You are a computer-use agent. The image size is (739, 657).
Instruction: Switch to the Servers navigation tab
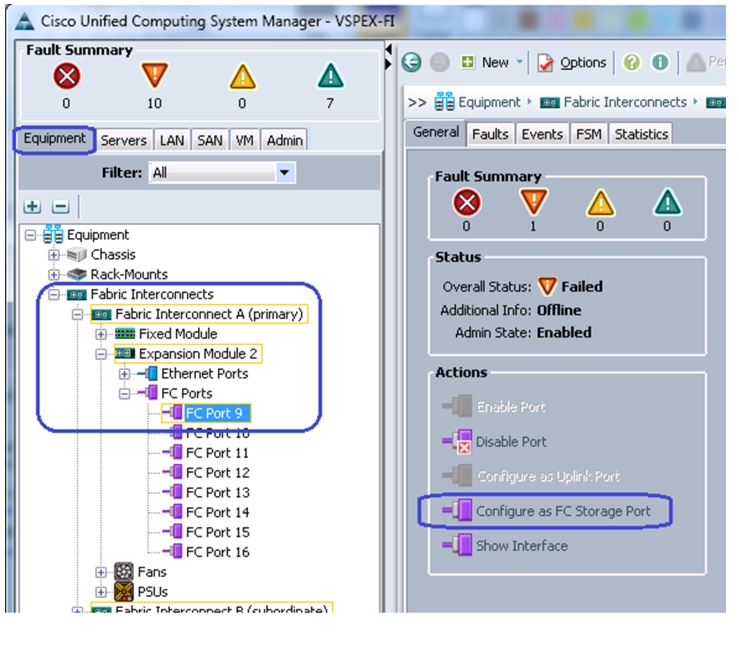tap(123, 140)
